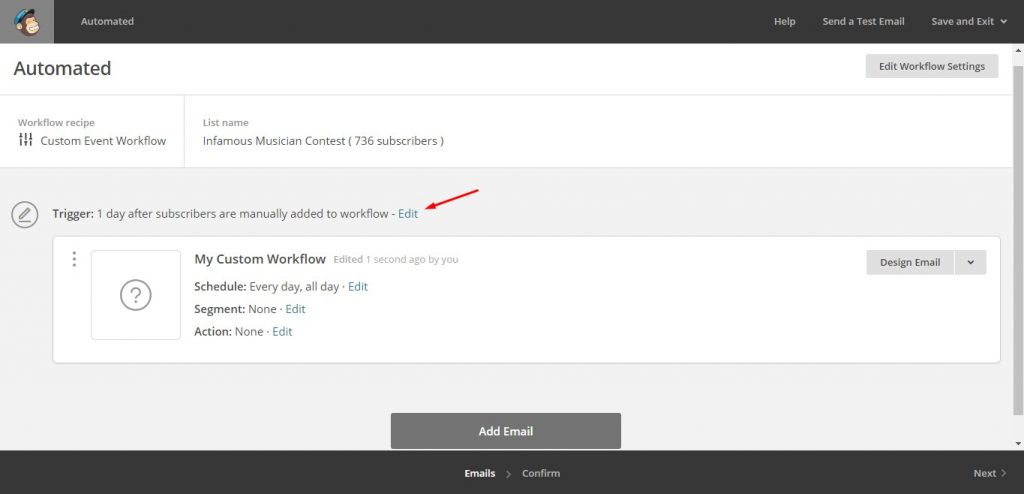Edit the Action setting

tap(282, 331)
